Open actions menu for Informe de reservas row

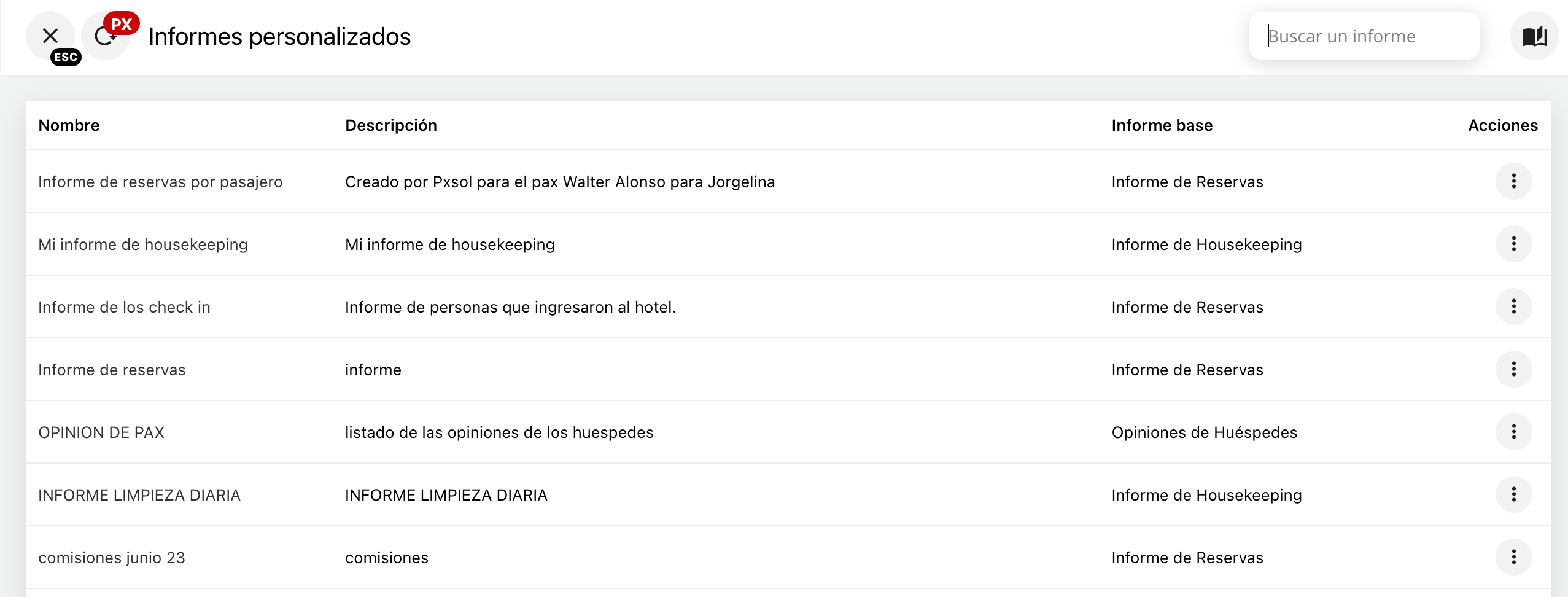click(x=1514, y=369)
